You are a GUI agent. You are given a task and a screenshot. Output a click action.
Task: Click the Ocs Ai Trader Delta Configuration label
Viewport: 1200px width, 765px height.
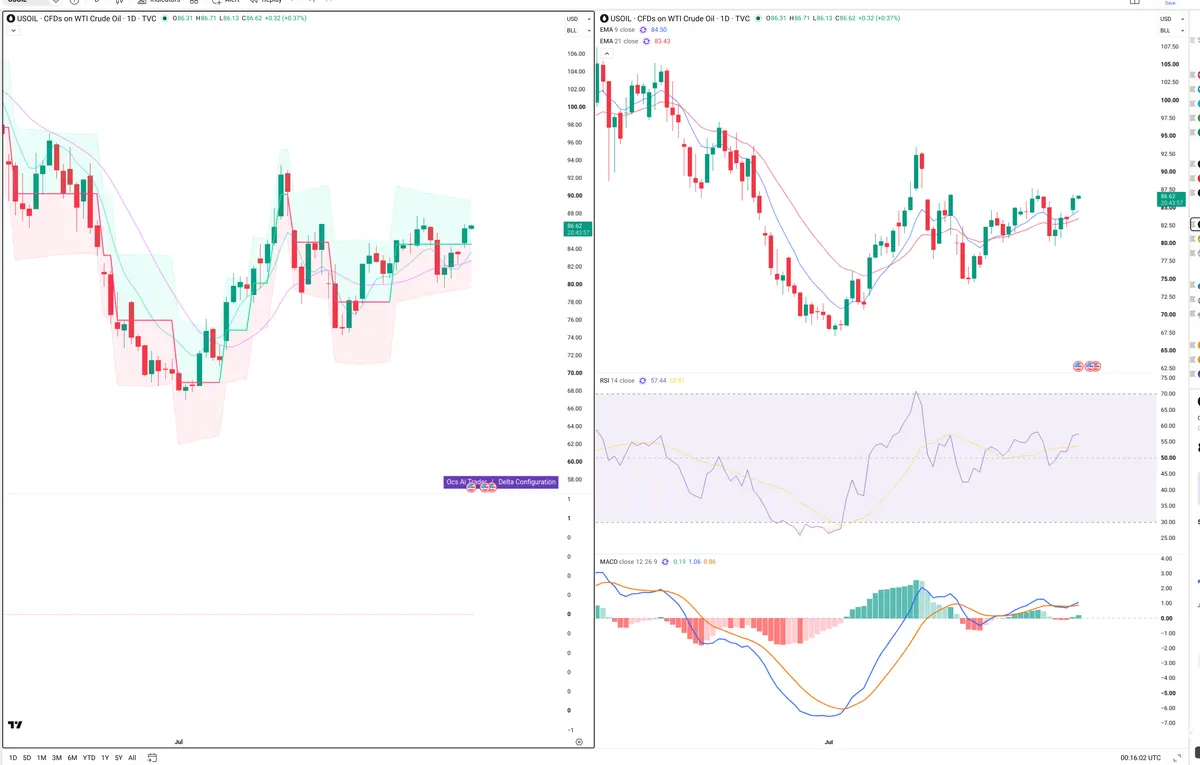(500, 482)
